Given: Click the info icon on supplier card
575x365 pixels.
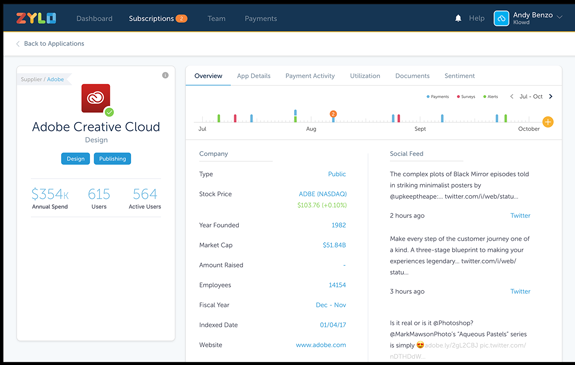Looking at the screenshot, I should pos(165,75).
